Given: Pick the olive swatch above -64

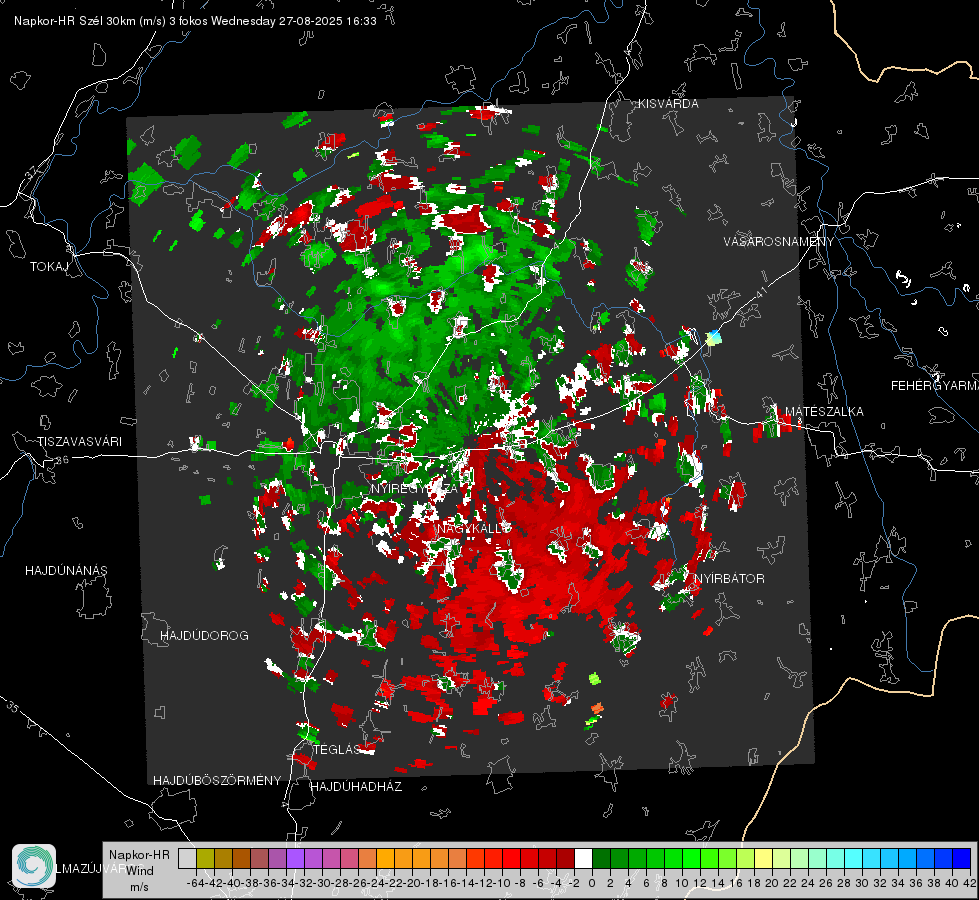Looking at the screenshot, I should click(205, 858).
